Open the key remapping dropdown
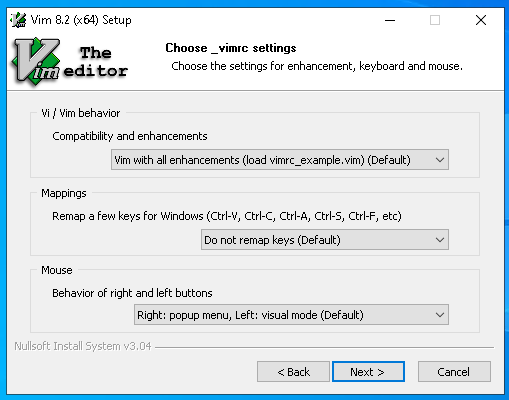Image resolution: width=509 pixels, height=400 pixels. (325, 240)
